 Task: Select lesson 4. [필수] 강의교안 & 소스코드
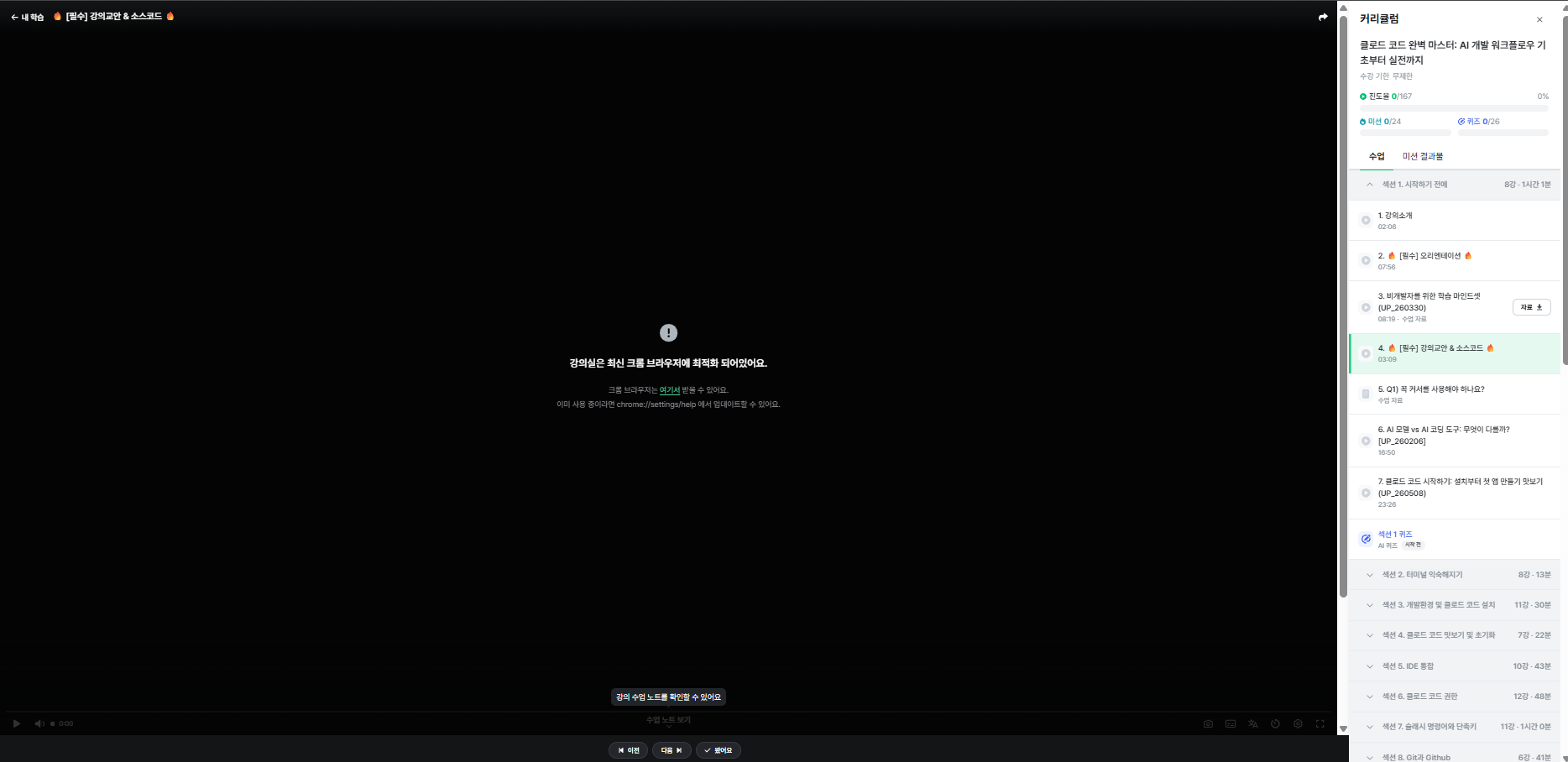(1455, 353)
